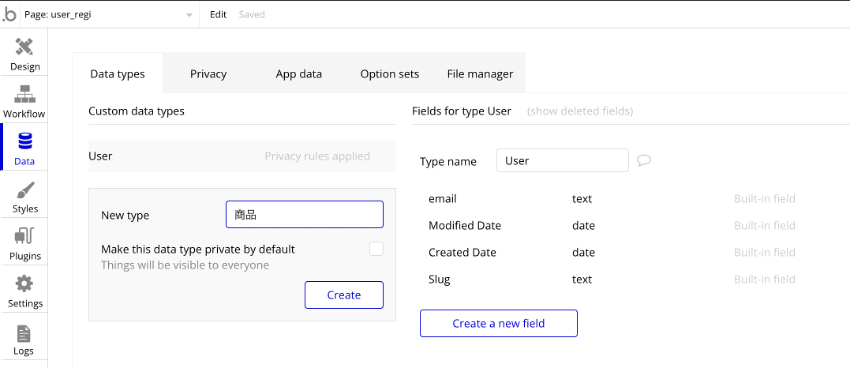Screen dimensions: 850x368
Task: Open the Styles brush icon
Action: [x=24, y=190]
